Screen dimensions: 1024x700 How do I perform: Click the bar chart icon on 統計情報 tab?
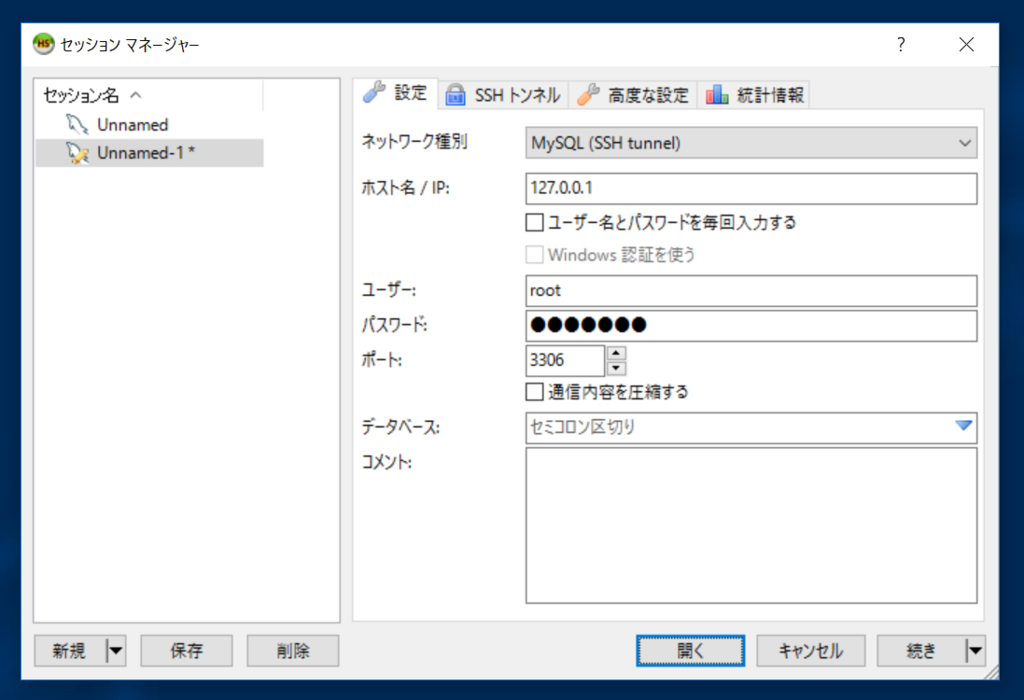[x=717, y=95]
